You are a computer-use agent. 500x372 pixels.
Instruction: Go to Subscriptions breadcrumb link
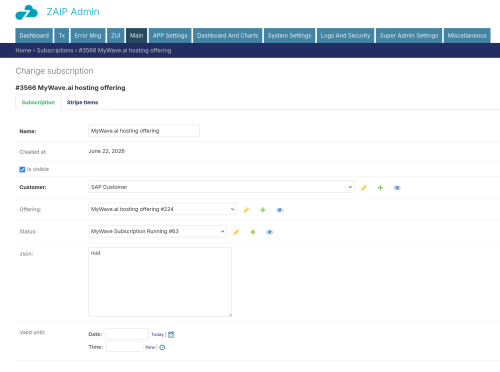point(55,50)
